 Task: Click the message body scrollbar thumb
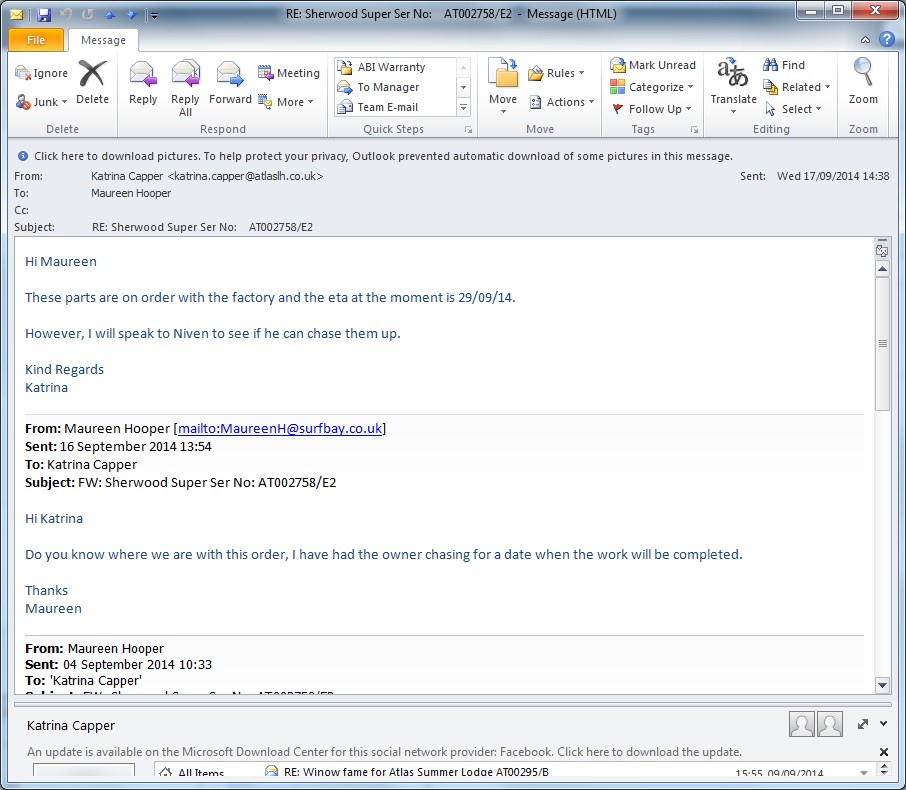pos(882,344)
